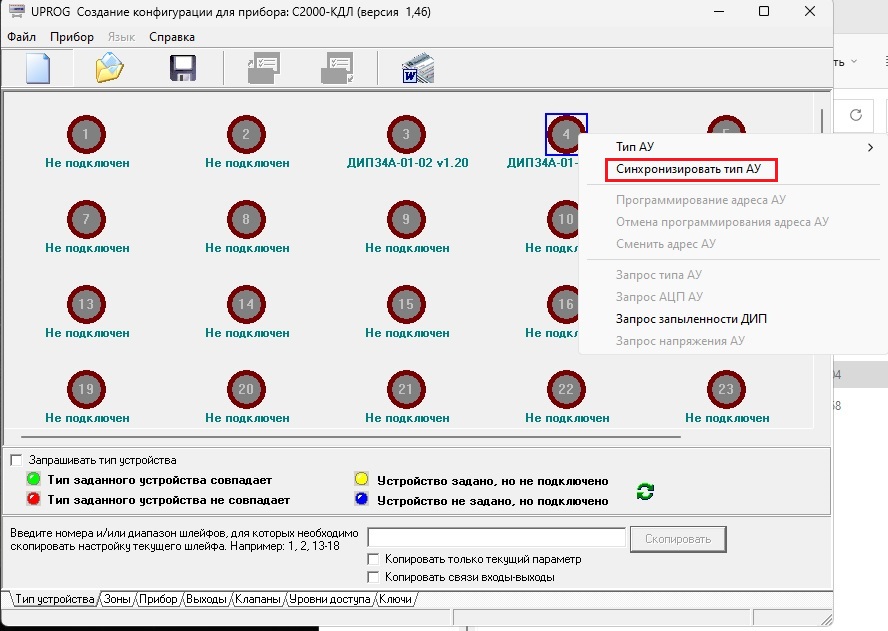
Task: Select device address 14 icon
Action: 246,304
